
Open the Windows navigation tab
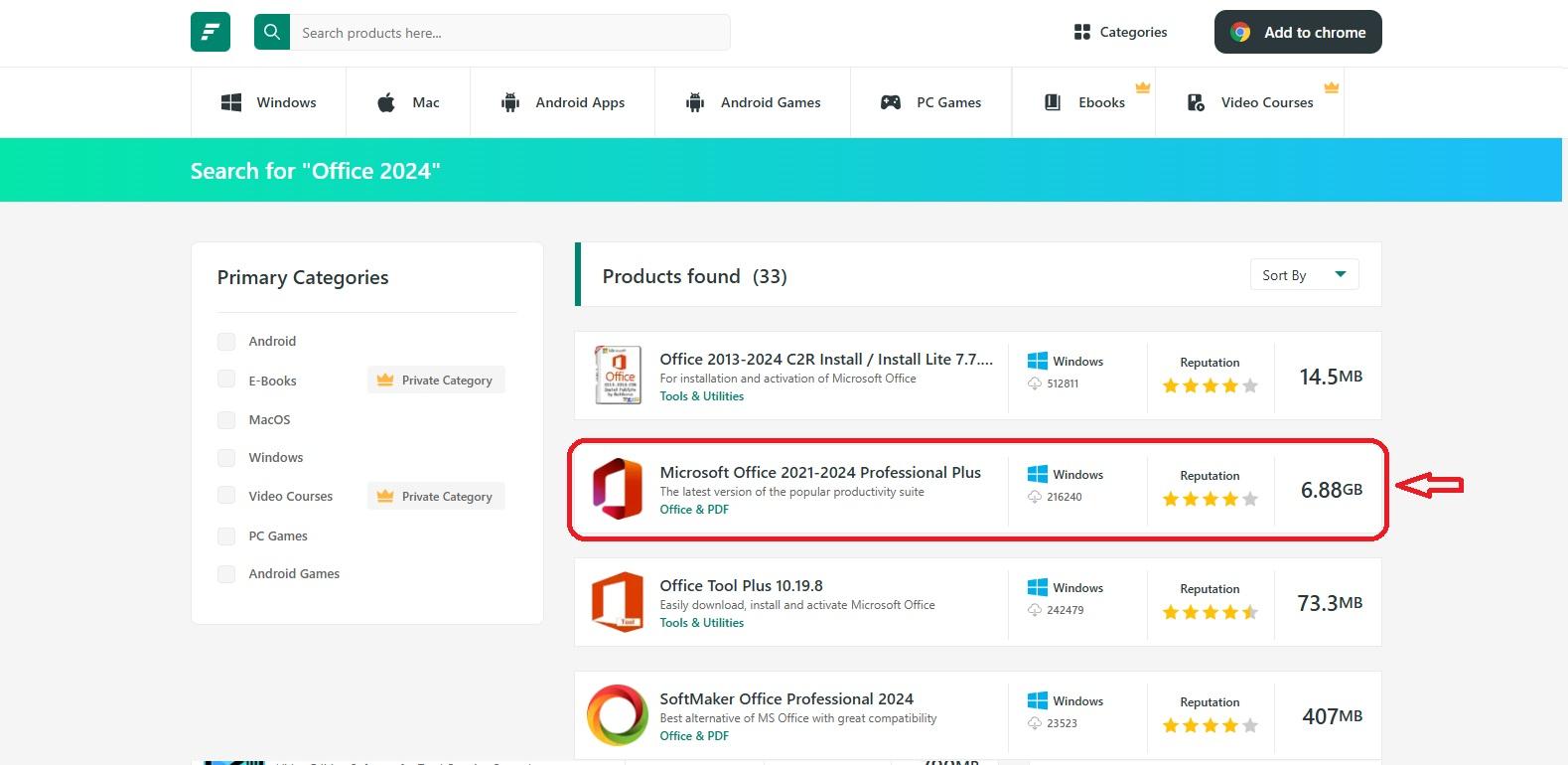(x=268, y=102)
